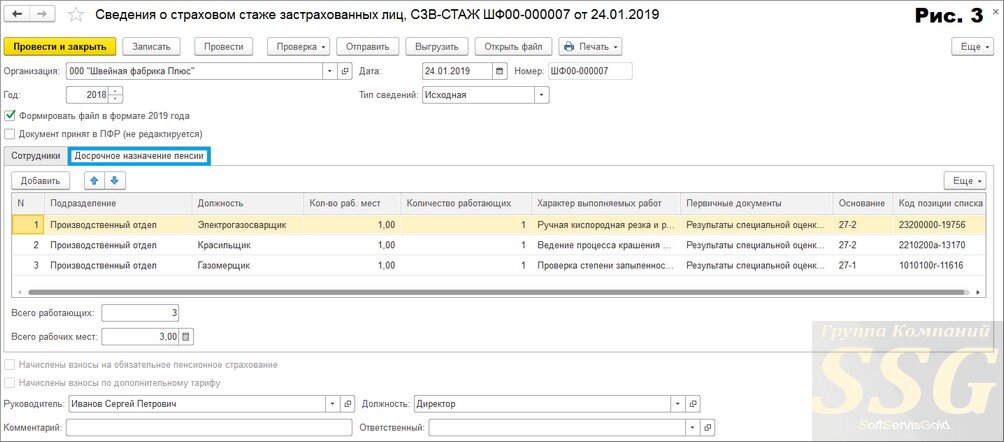Go forward with the right arrow button
The width and height of the screenshot is (1004, 442).
(x=42, y=13)
